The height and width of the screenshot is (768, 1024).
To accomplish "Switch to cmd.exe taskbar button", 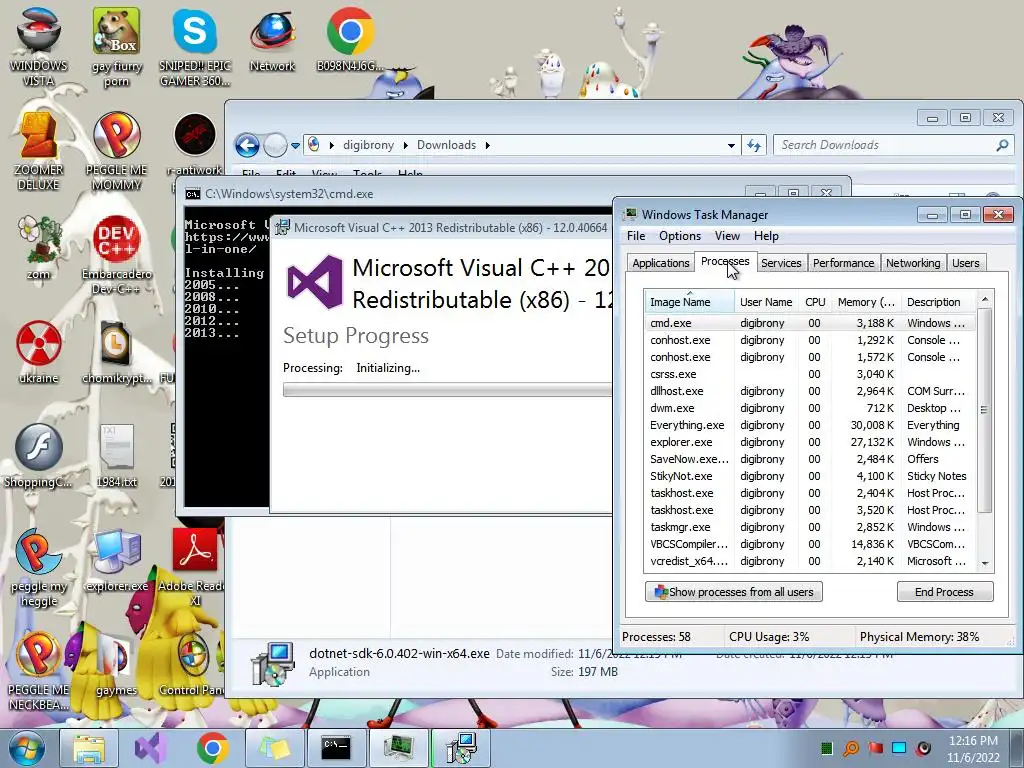I will (x=336, y=748).
